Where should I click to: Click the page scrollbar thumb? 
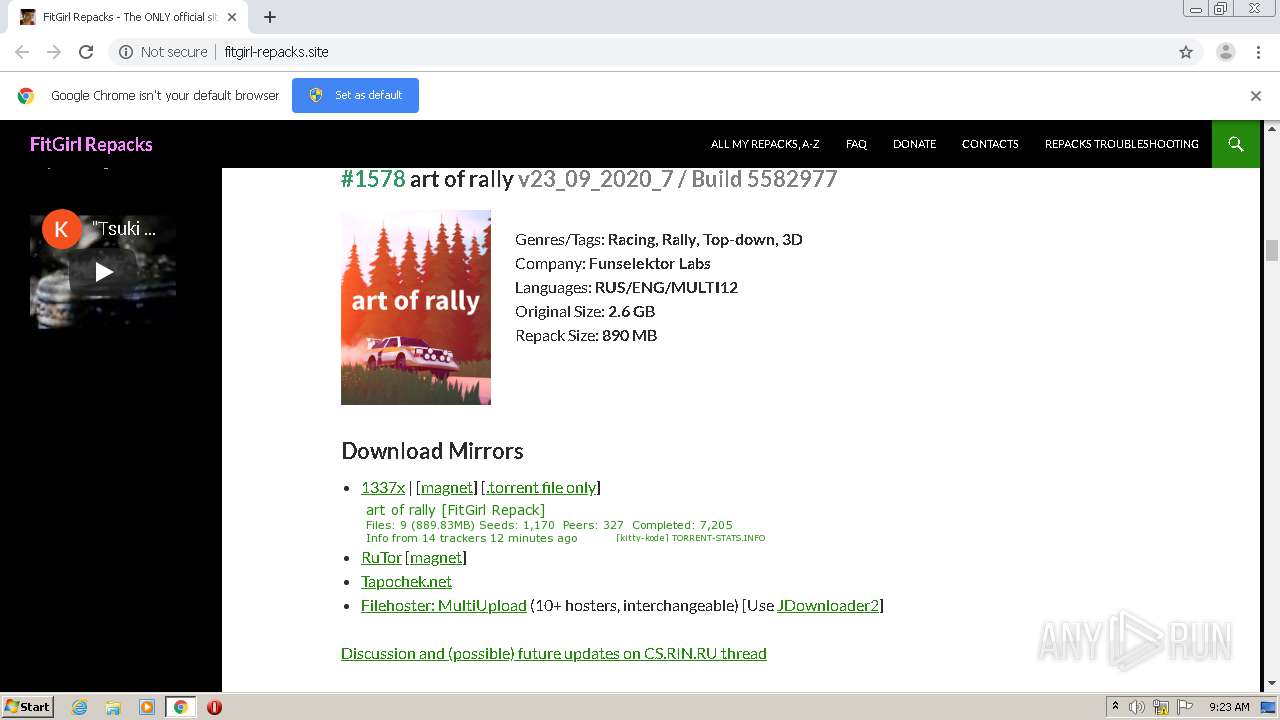click(1272, 250)
